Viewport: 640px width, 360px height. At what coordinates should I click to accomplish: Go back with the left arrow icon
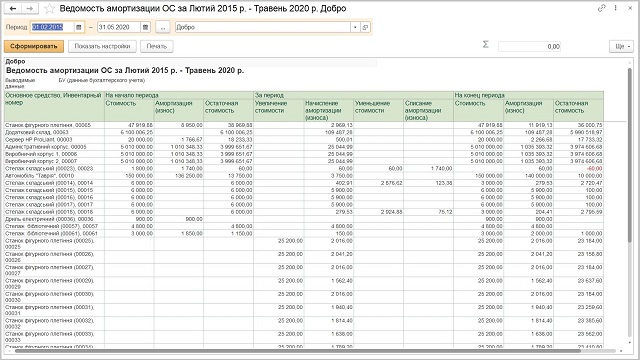tap(13, 8)
